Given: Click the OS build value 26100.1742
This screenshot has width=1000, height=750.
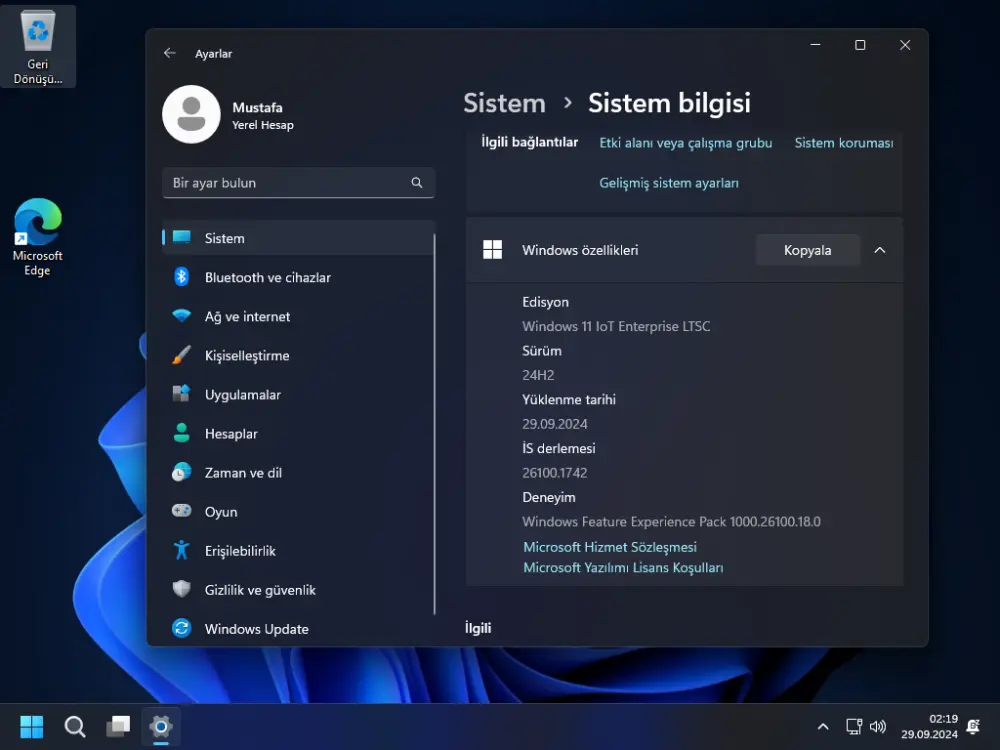Looking at the screenshot, I should point(555,473).
